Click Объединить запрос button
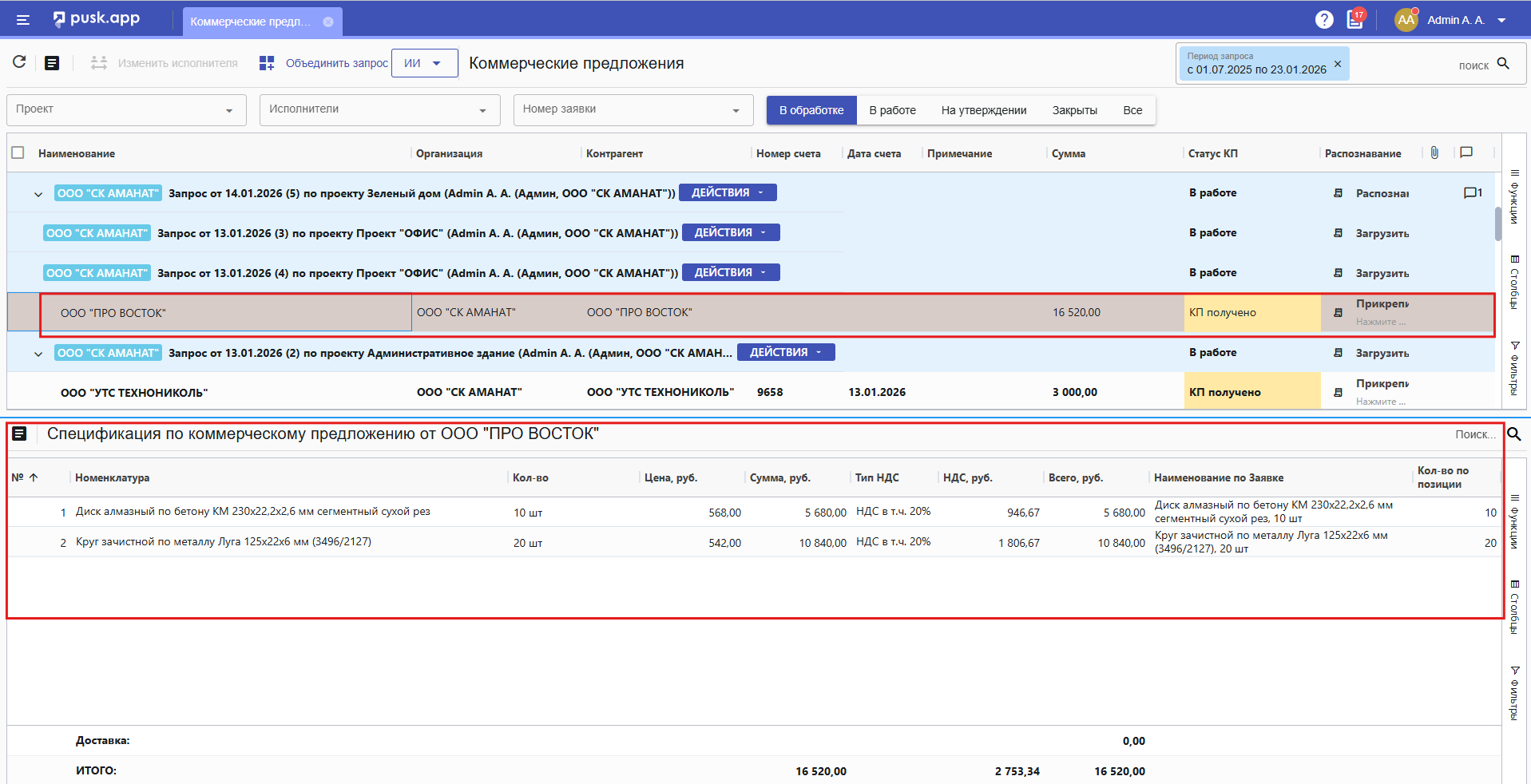This screenshot has width=1531, height=784. [x=323, y=63]
